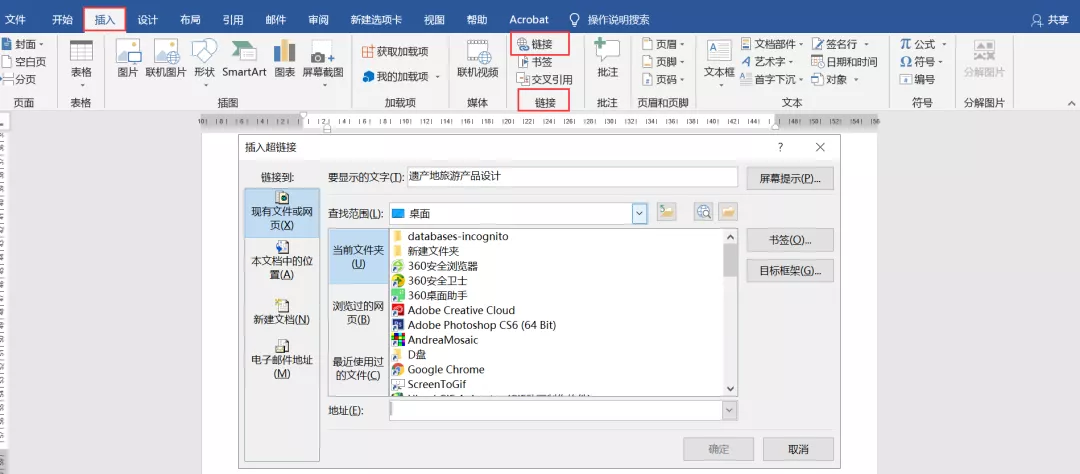Select link to existing file or web page (现有文件或网页)
The height and width of the screenshot is (474, 1080).
click(282, 212)
